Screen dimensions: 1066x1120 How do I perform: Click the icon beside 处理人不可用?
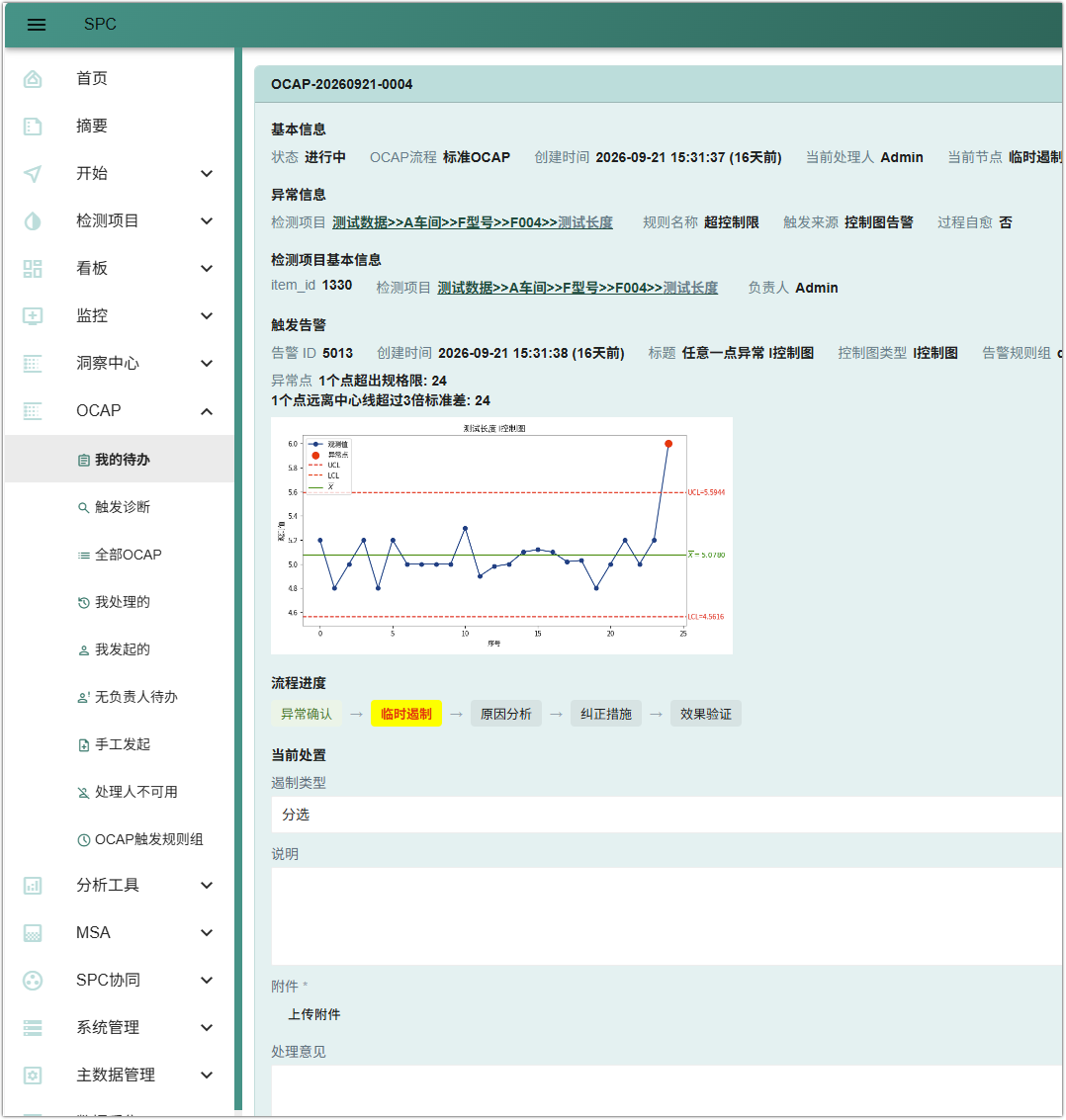pos(84,792)
